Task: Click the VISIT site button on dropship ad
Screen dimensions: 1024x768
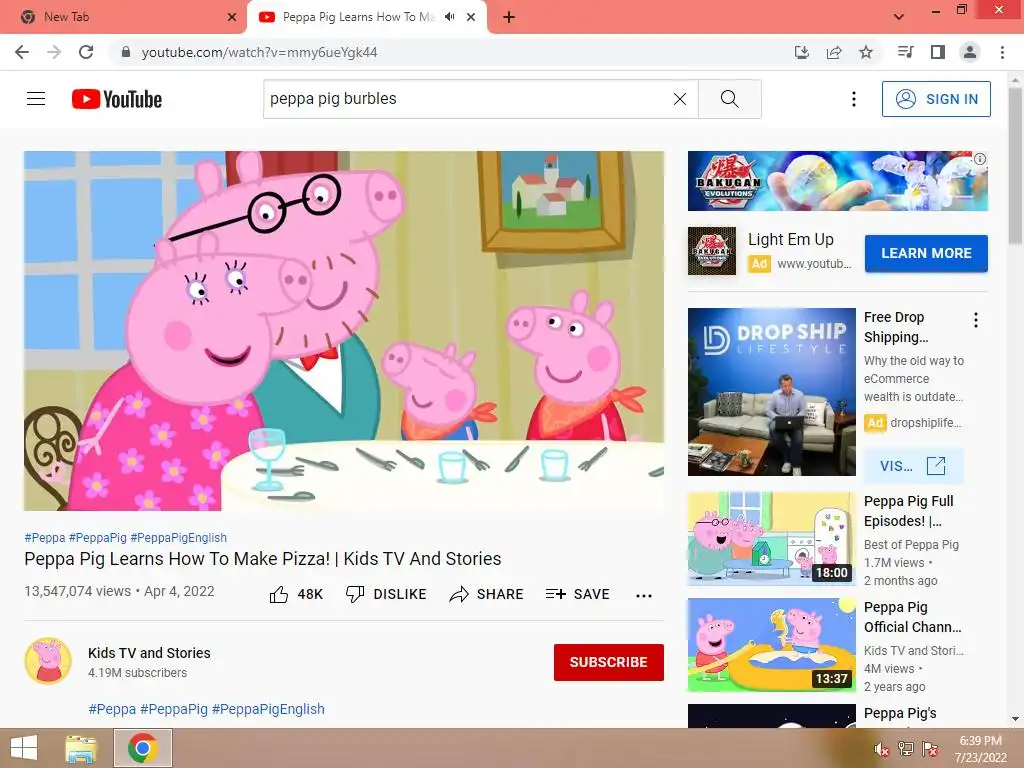Action: pyautogui.click(x=913, y=466)
